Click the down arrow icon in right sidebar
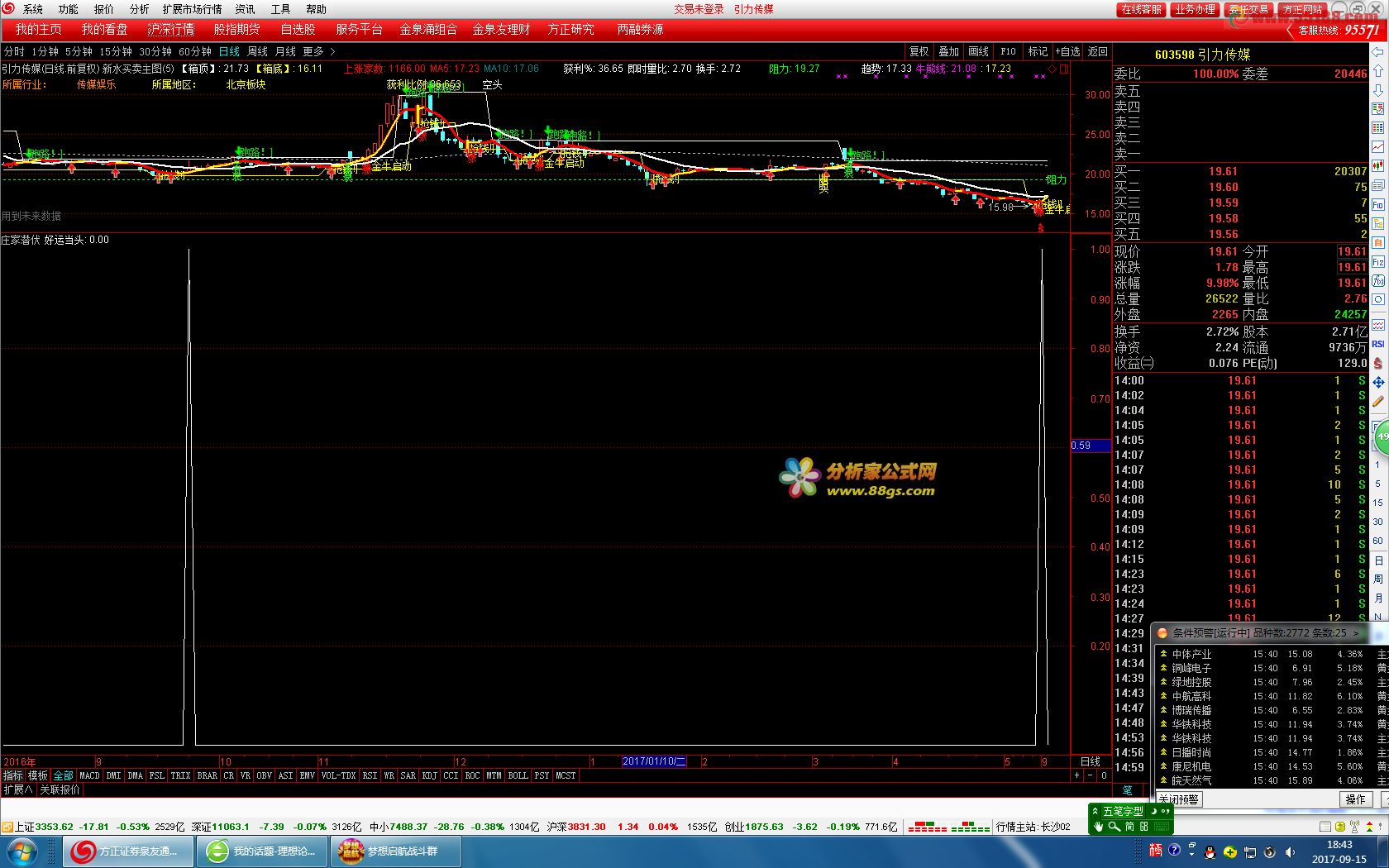This screenshot has height=868, width=1389. tap(1378, 89)
